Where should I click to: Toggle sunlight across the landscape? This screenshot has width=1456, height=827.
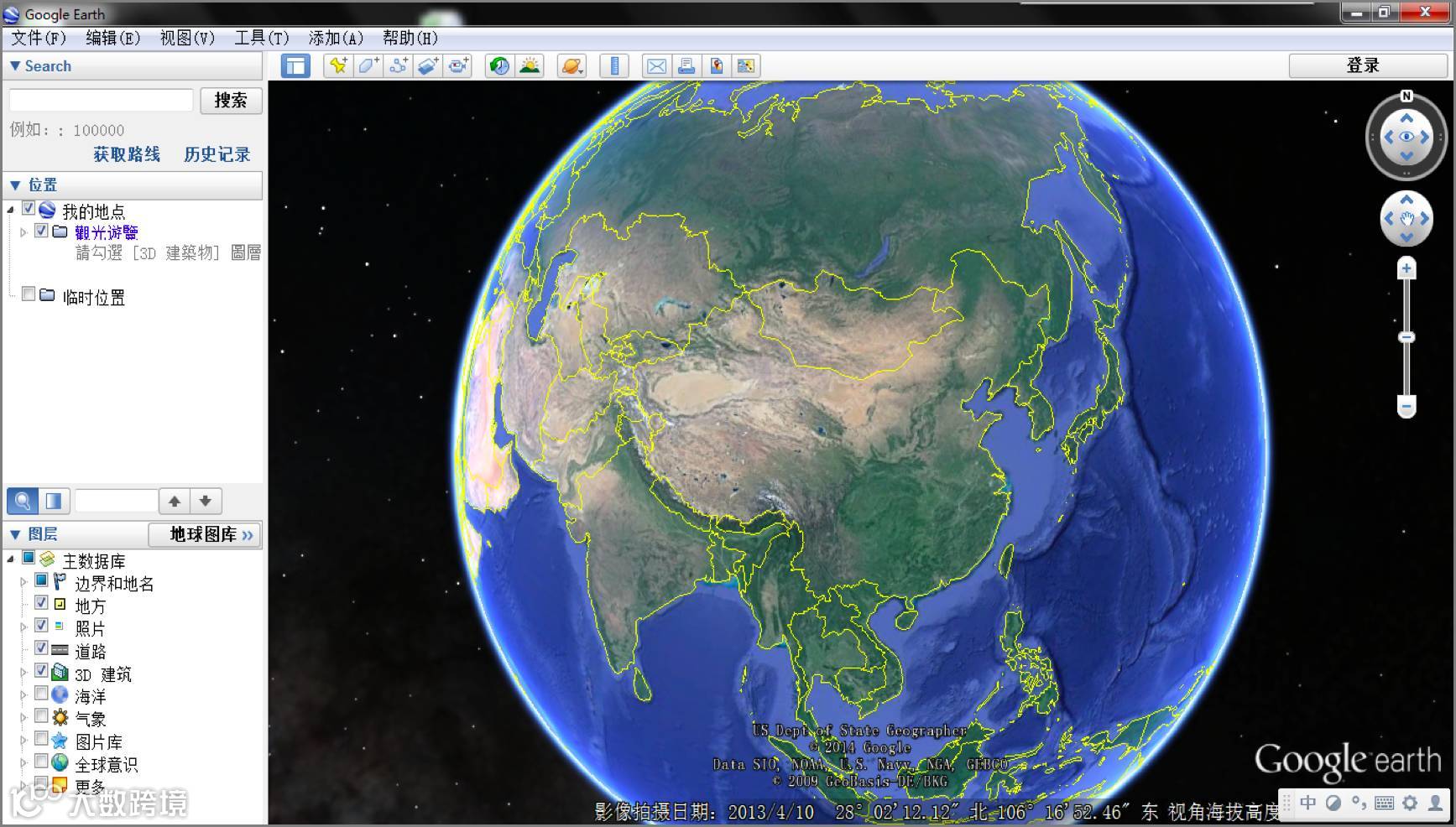coord(530,65)
